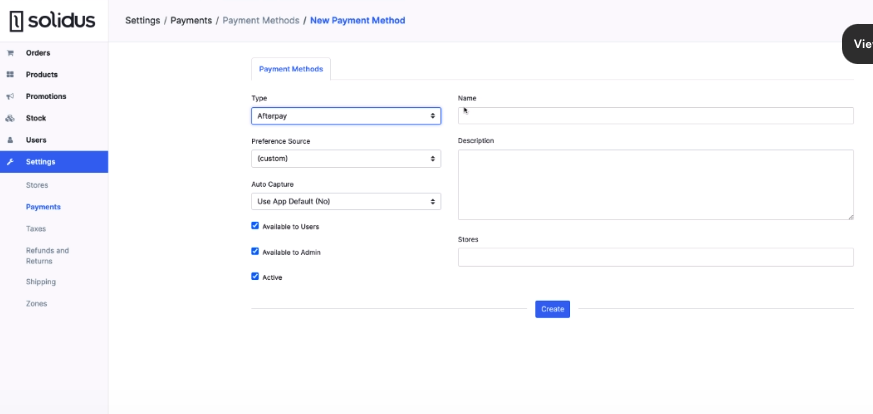Uncheck the Available to Admin checkbox
Image resolution: width=873 pixels, height=414 pixels.
pos(255,252)
